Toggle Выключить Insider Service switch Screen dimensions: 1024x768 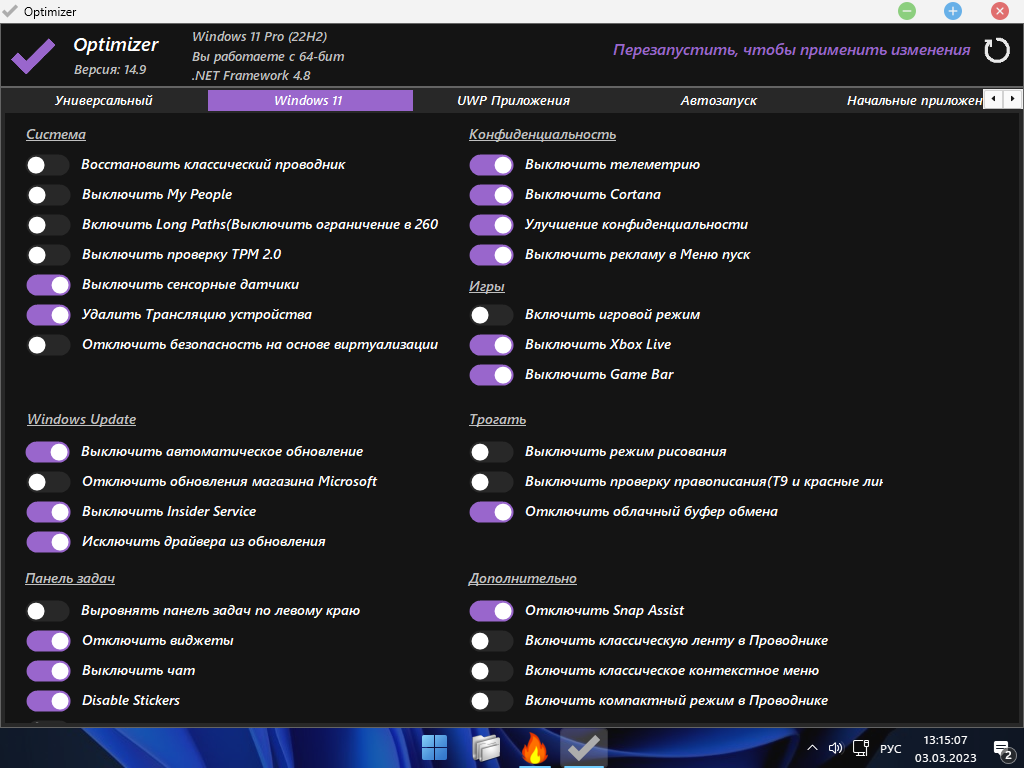(48, 512)
